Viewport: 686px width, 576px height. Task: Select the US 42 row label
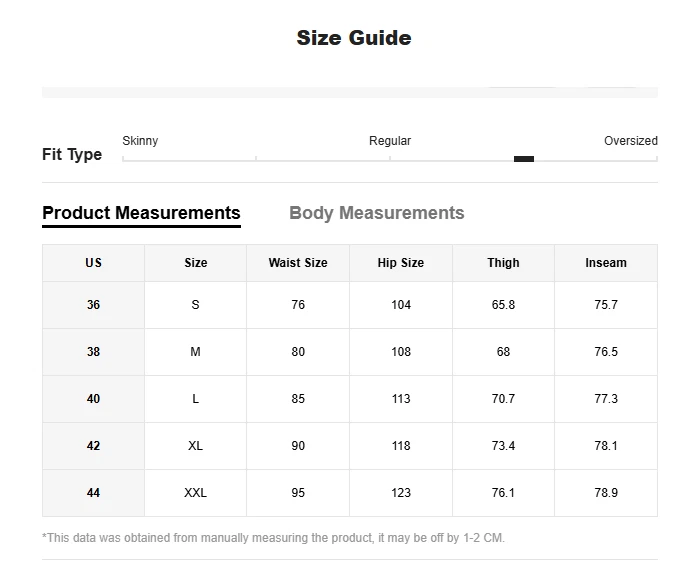[93, 446]
